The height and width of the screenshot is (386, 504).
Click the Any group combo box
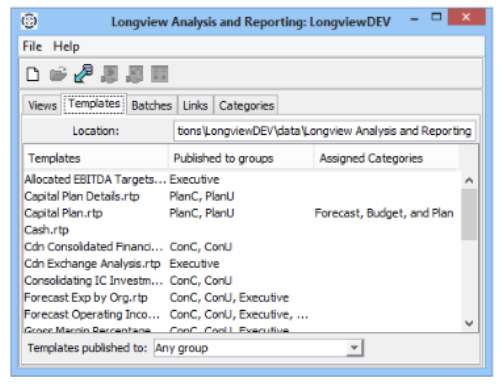click(x=258, y=348)
